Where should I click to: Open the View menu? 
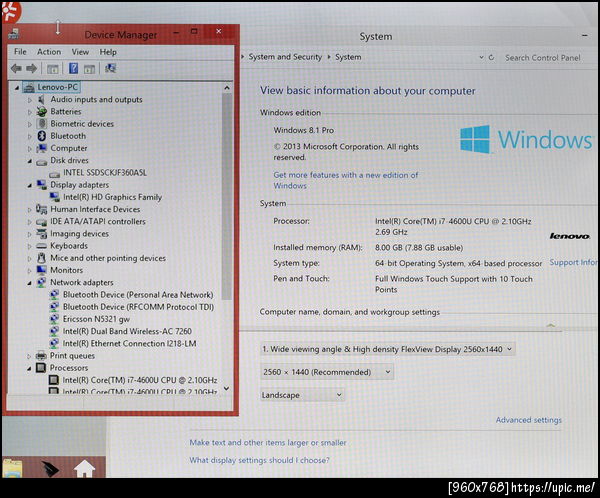[80, 52]
